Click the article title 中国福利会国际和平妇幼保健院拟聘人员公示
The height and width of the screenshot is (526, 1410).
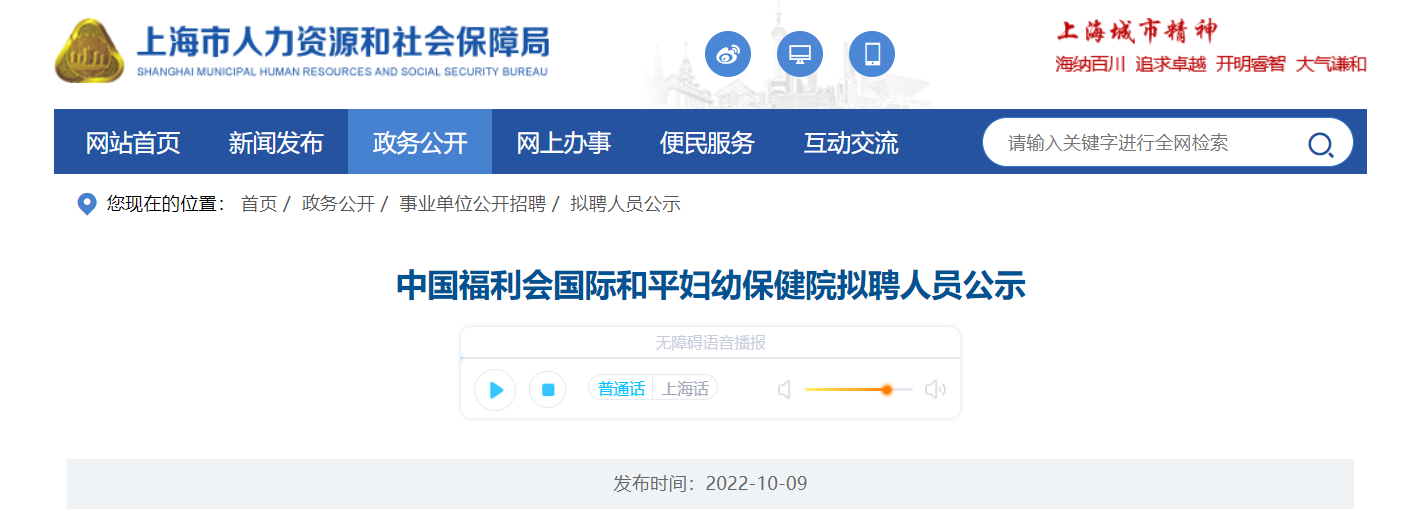(x=711, y=285)
